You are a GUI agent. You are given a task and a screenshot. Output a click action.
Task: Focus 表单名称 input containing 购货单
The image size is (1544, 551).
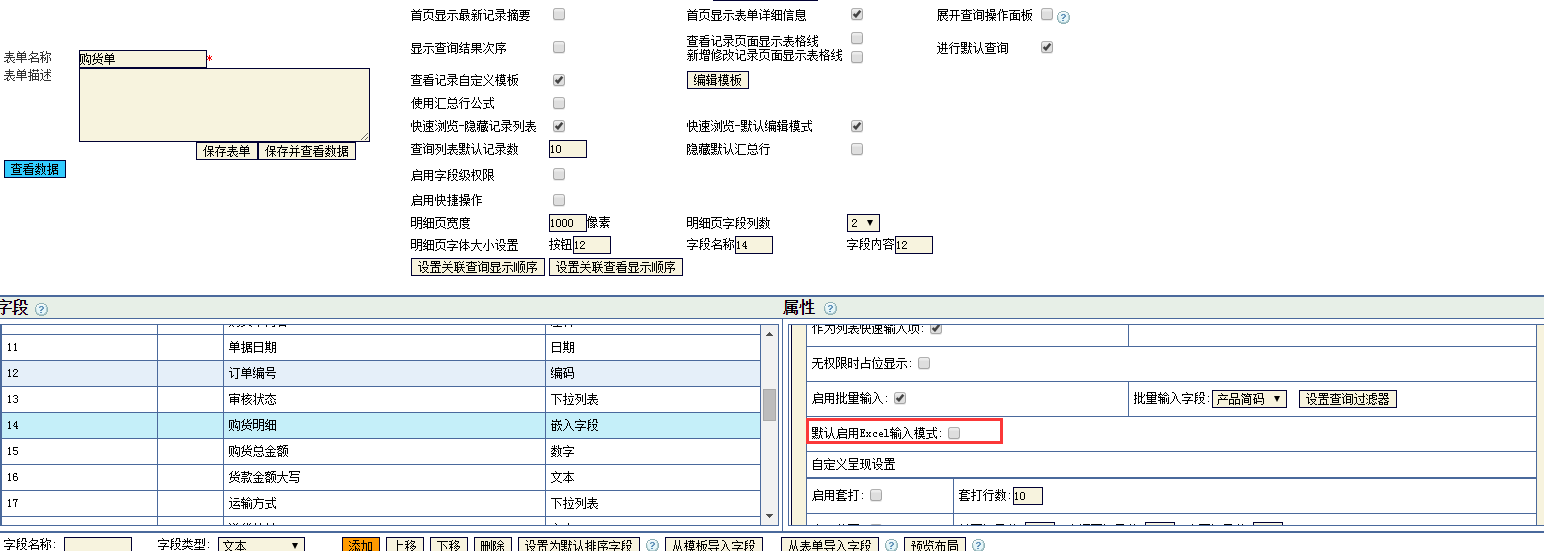click(143, 59)
